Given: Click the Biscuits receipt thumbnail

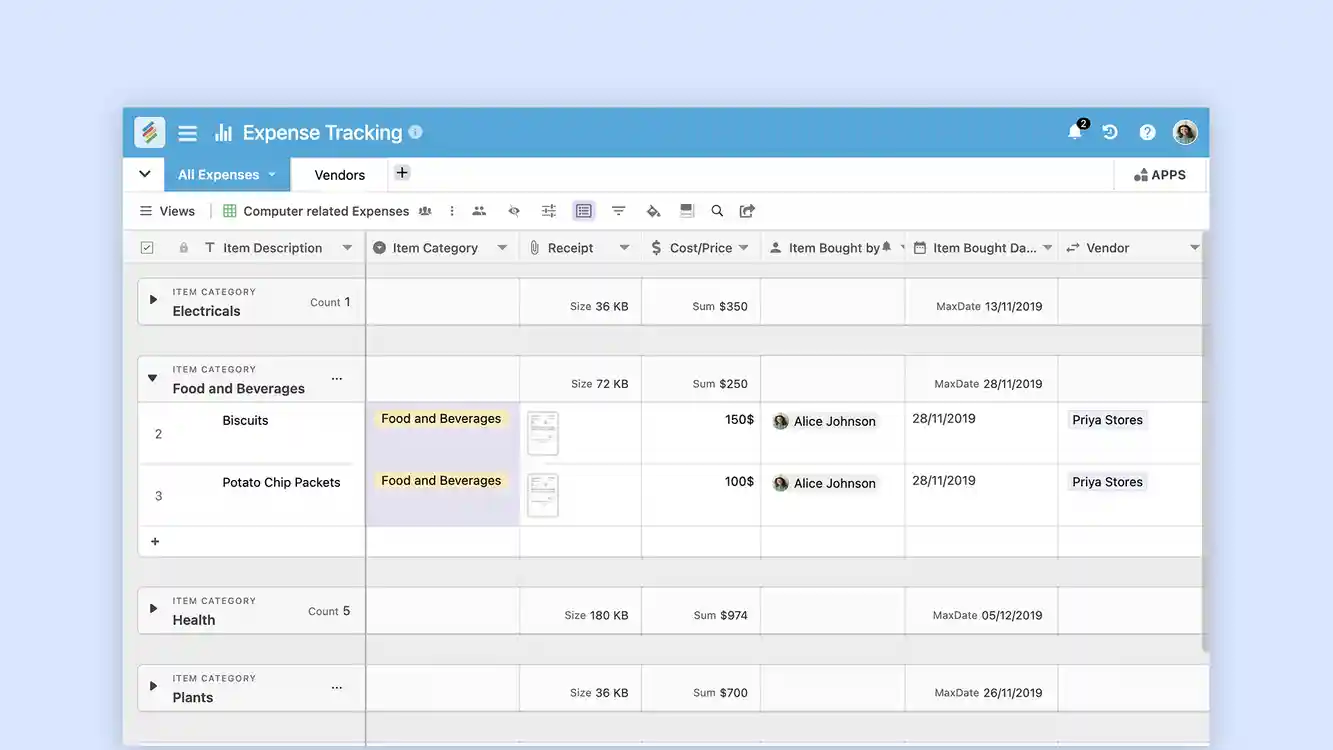Looking at the screenshot, I should pos(542,432).
